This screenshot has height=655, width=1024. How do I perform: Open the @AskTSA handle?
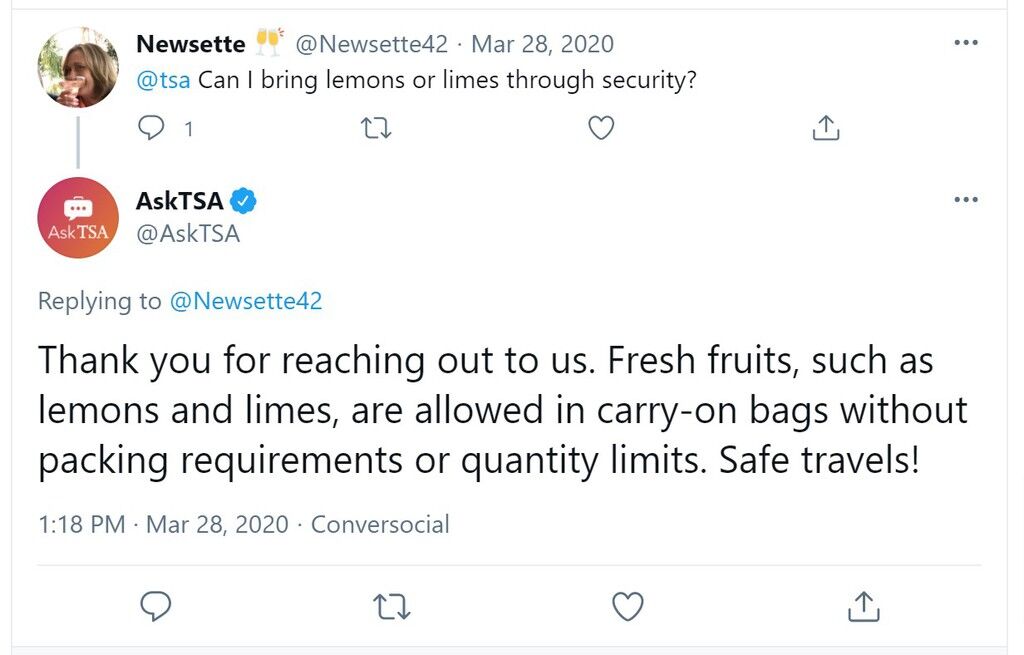click(188, 234)
